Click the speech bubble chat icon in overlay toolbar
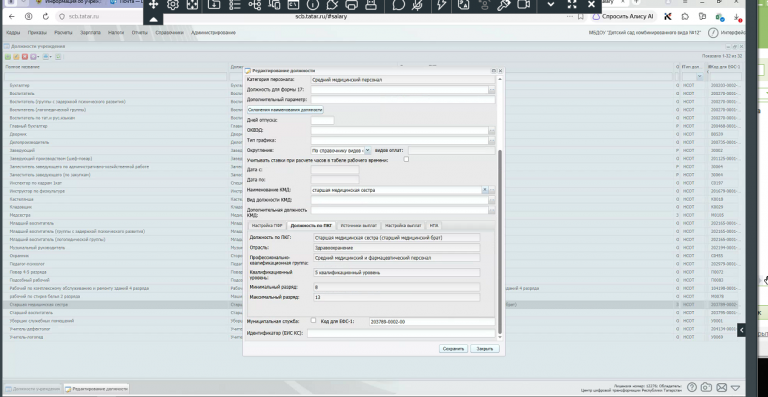Screen dimensions: 768x397 [x=399, y=5]
